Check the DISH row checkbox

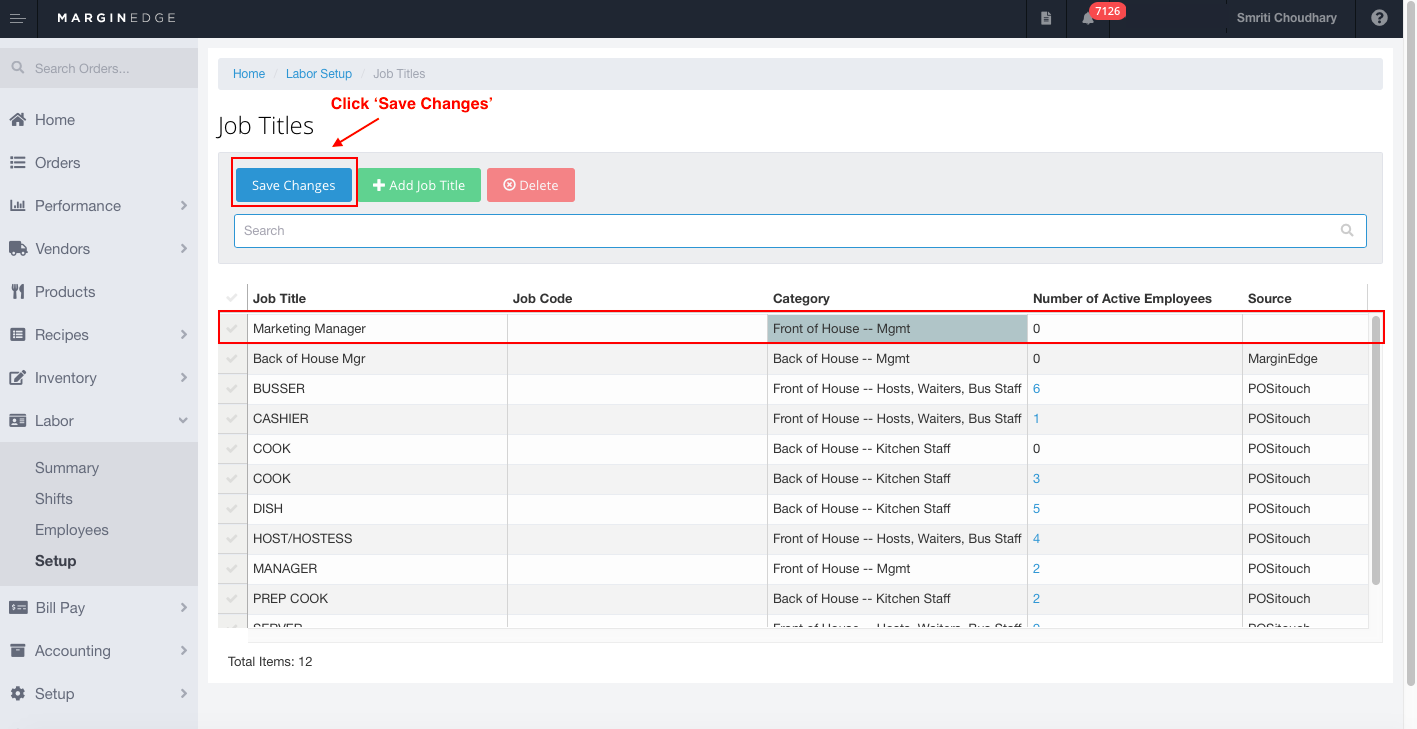pyautogui.click(x=232, y=508)
